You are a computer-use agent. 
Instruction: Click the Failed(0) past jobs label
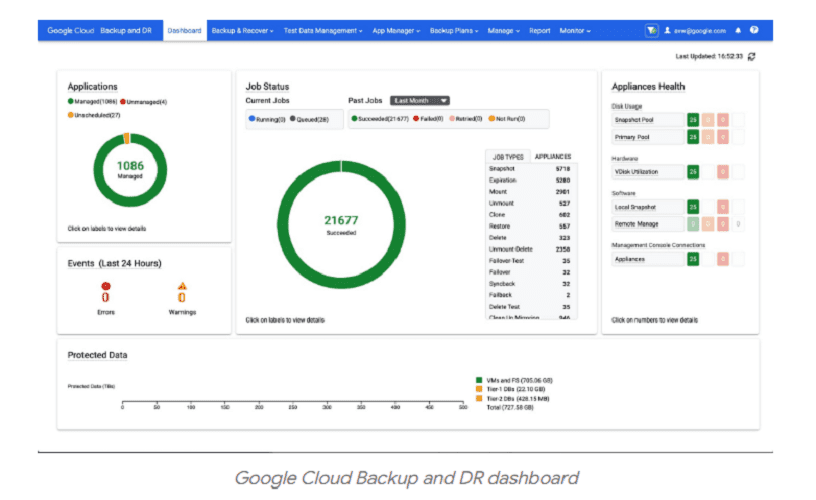[x=428, y=119]
